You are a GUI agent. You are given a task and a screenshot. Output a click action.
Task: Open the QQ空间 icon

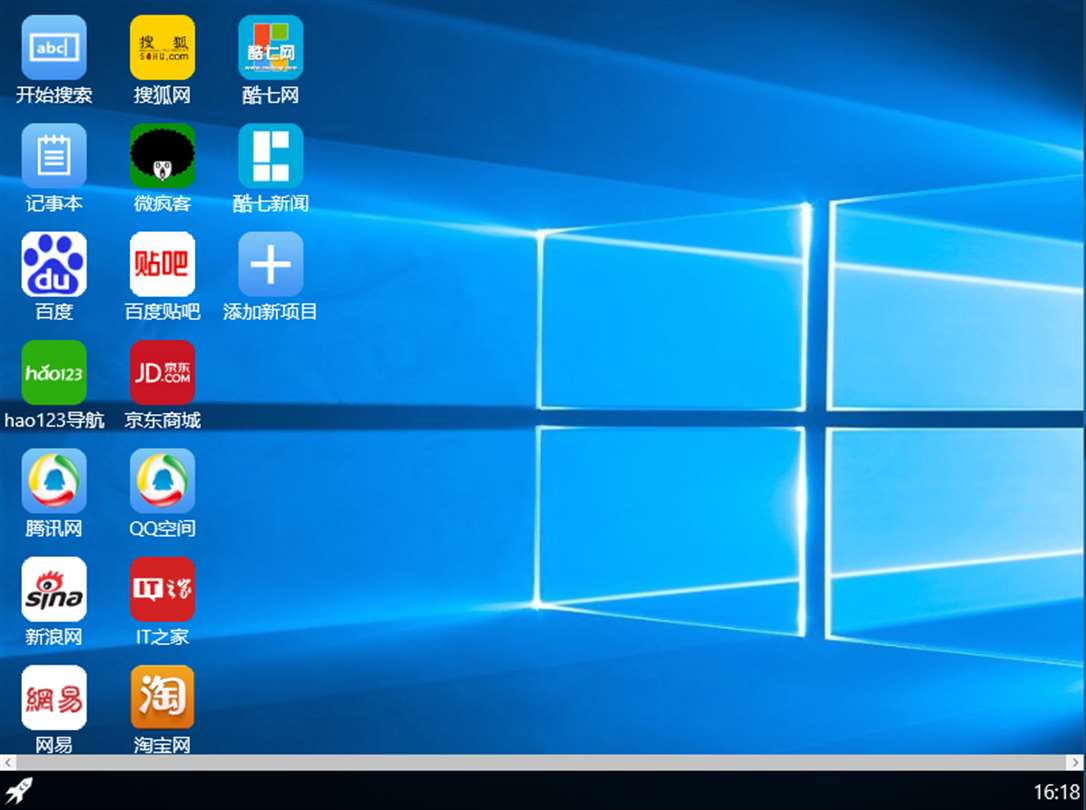pyautogui.click(x=162, y=480)
